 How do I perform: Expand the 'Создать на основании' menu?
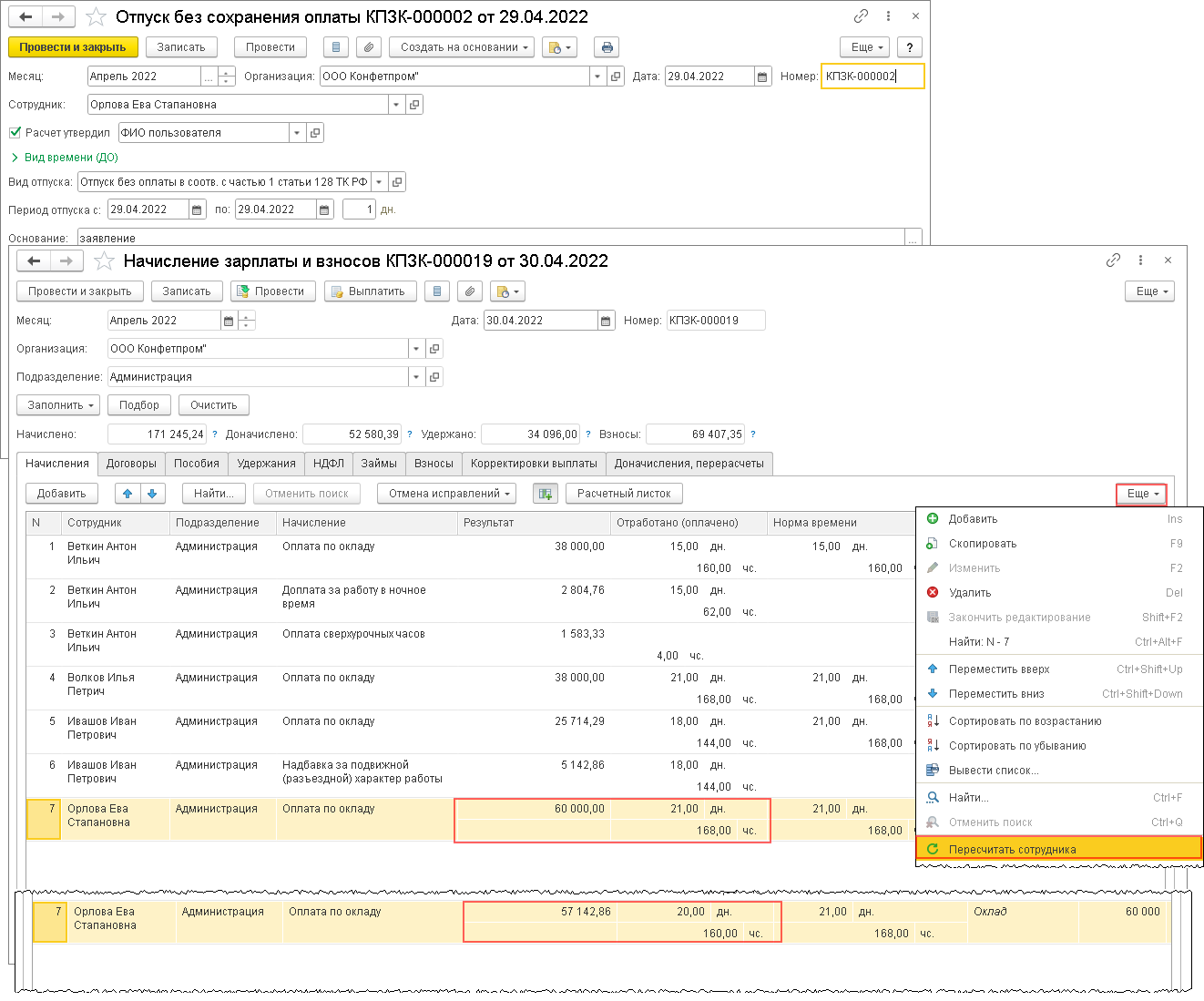[463, 47]
